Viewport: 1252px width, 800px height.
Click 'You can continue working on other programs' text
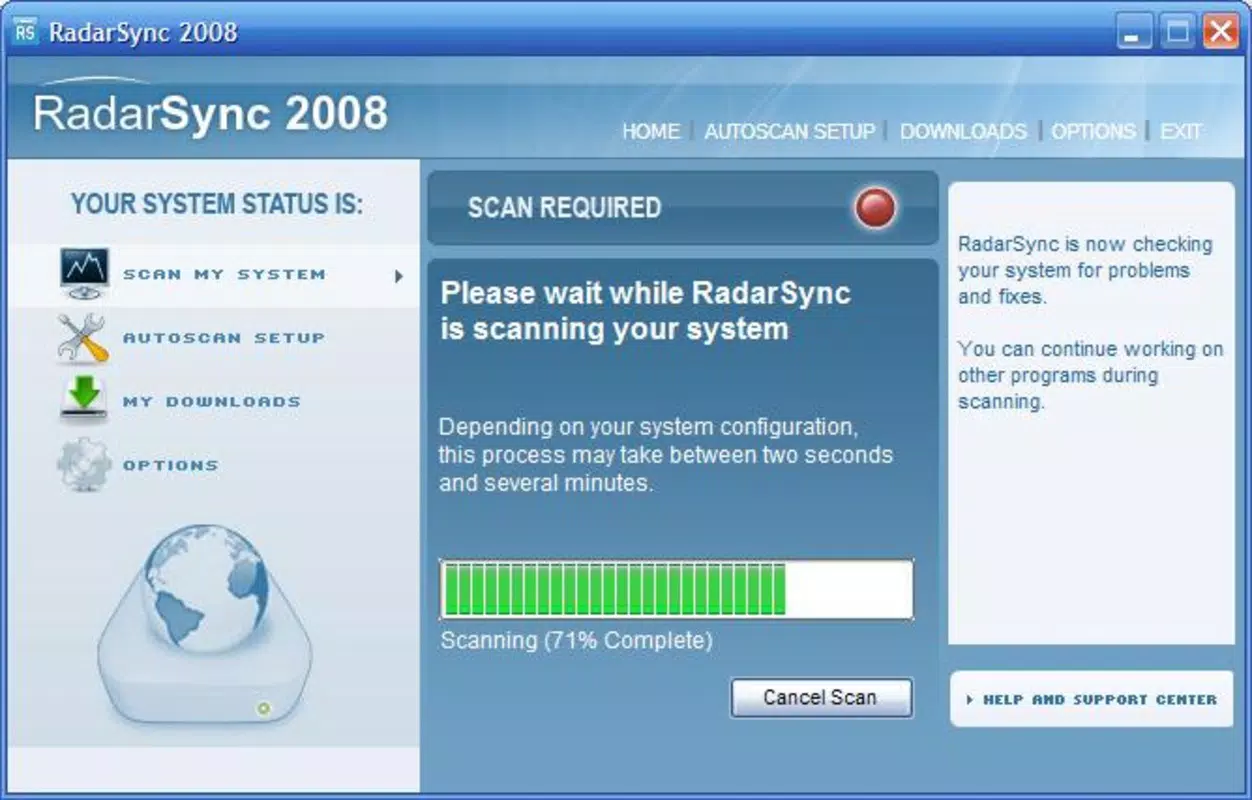1090,375
